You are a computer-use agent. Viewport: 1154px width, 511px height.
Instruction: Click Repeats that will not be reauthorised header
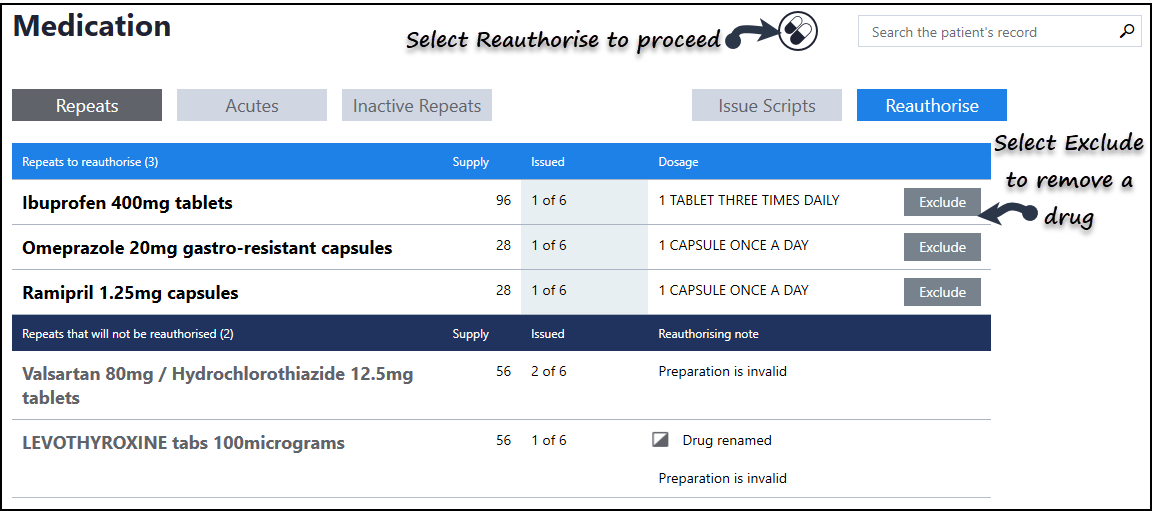click(127, 334)
